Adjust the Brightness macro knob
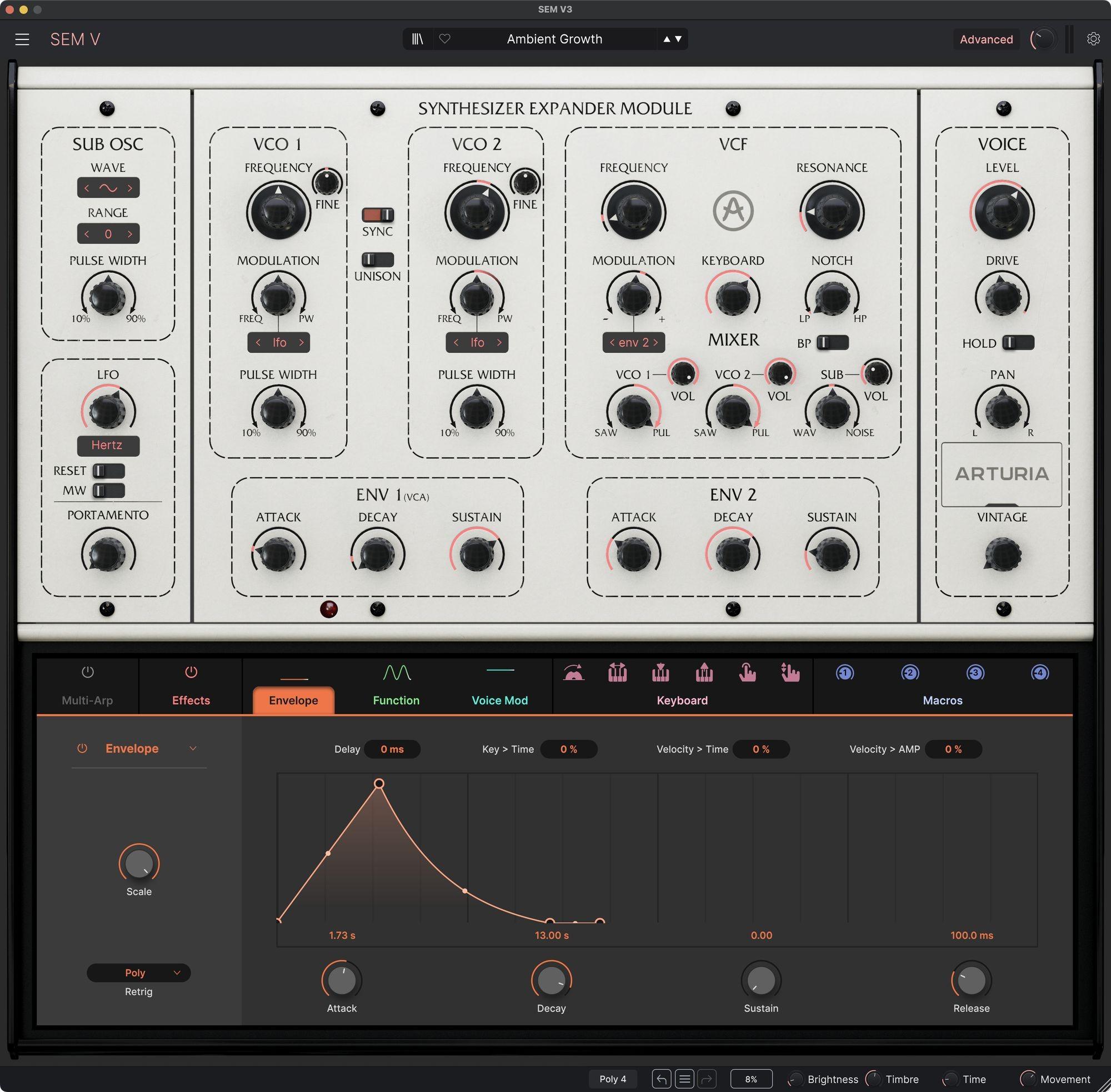Screen dimensions: 1111x1092 (797, 1079)
